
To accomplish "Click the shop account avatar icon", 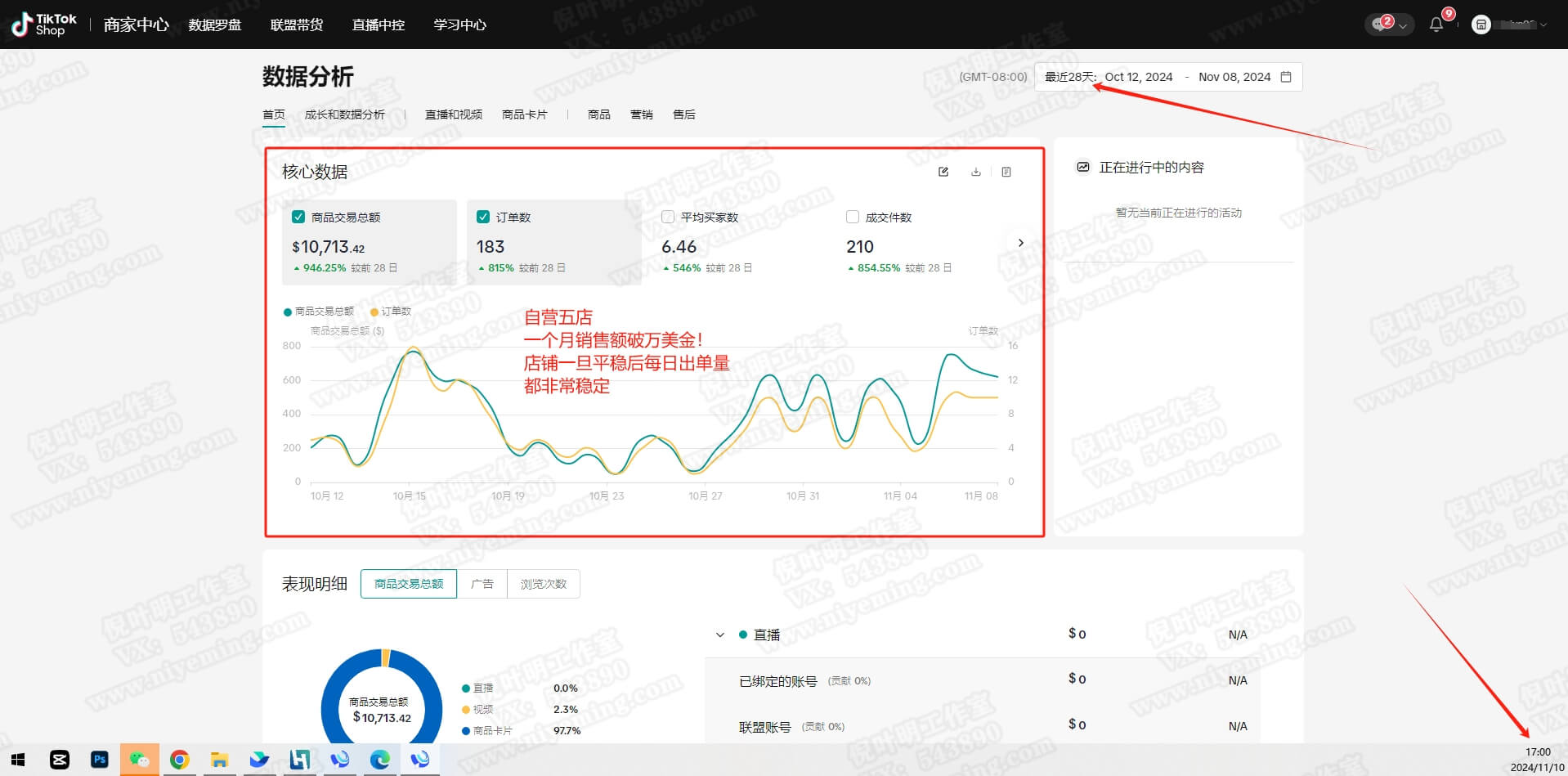I will [1481, 25].
